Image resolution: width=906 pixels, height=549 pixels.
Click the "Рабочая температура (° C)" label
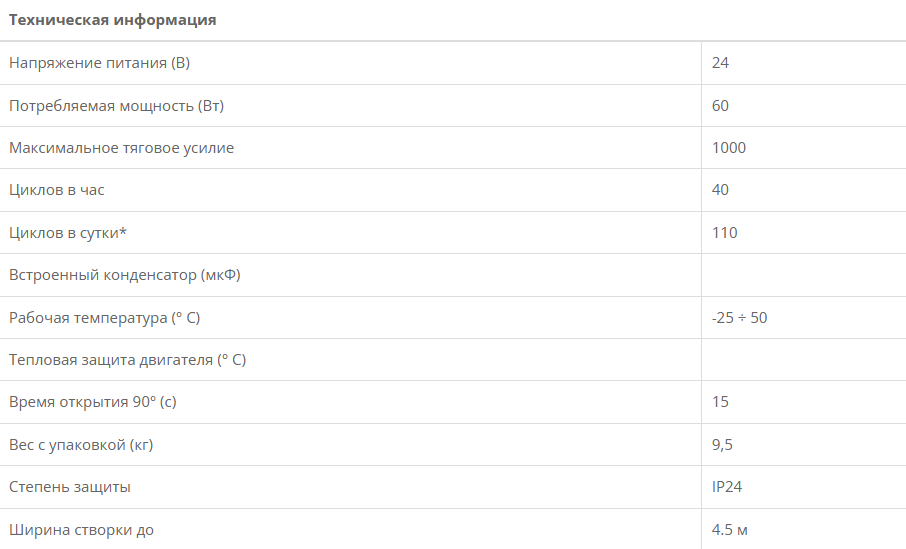pyautogui.click(x=105, y=318)
